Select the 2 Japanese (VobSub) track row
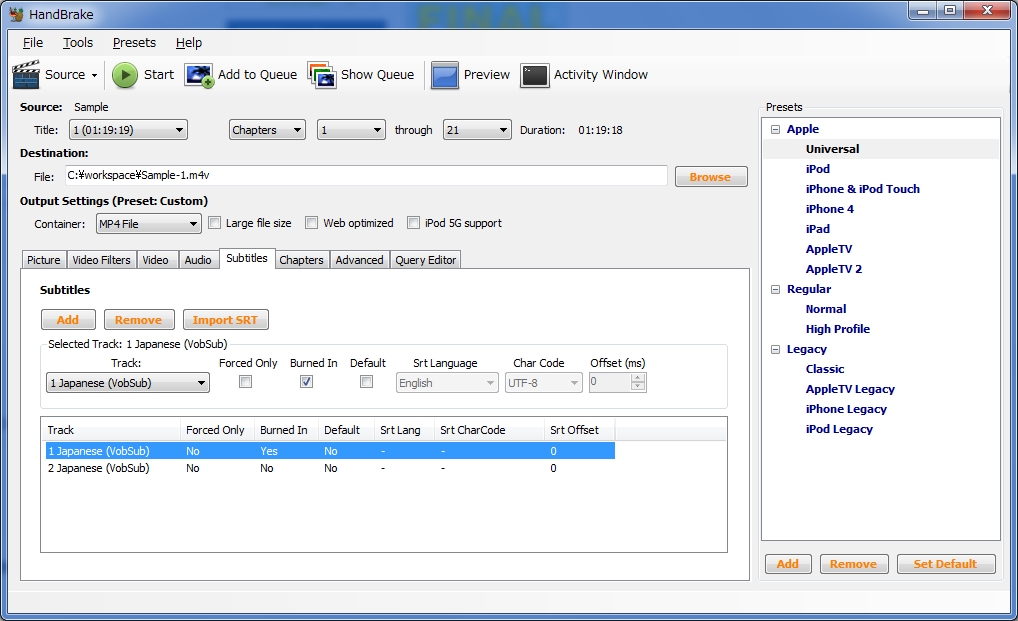Screen dimensions: 1018x621 [x=330, y=468]
